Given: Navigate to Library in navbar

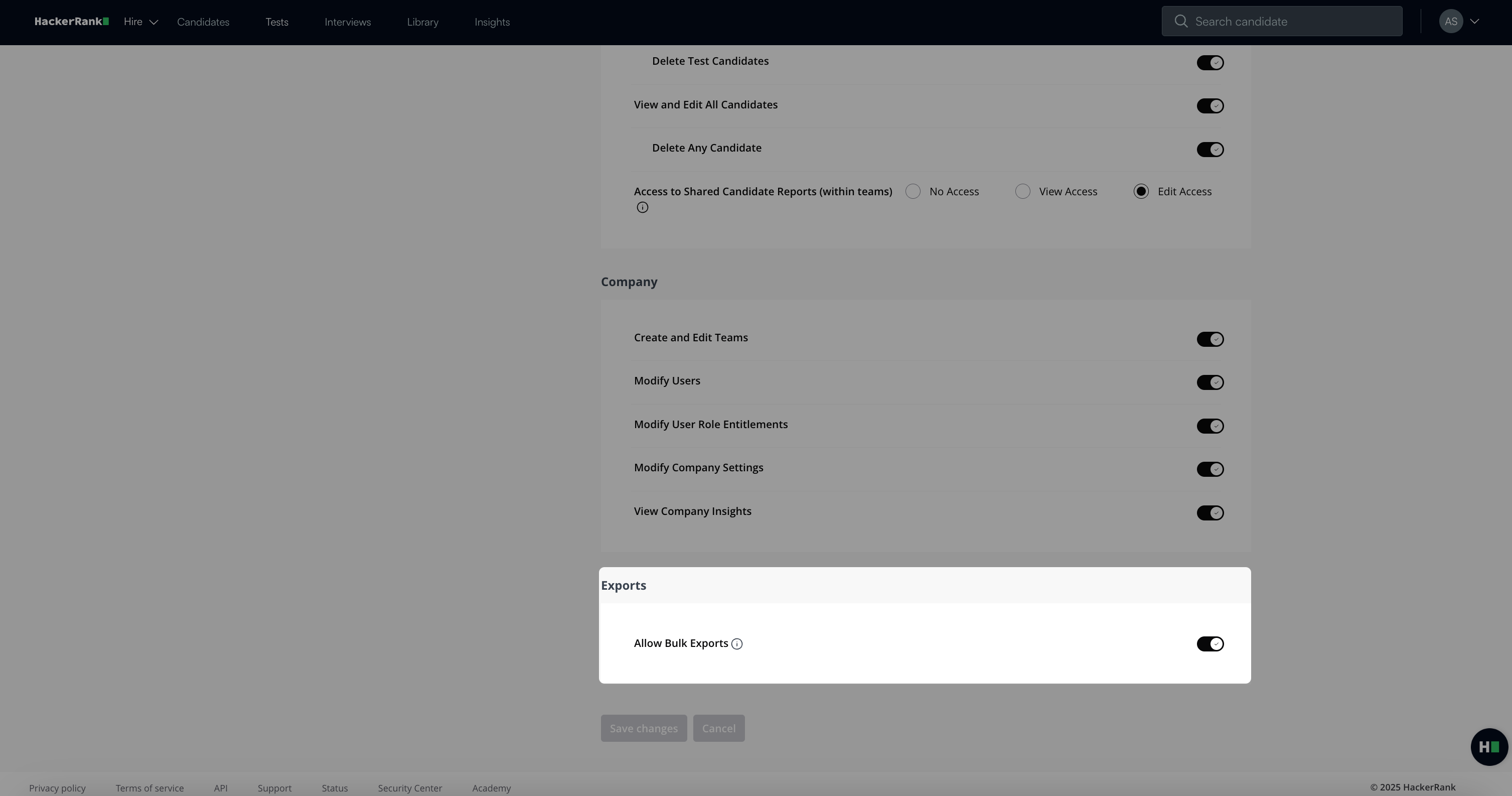Looking at the screenshot, I should (422, 22).
